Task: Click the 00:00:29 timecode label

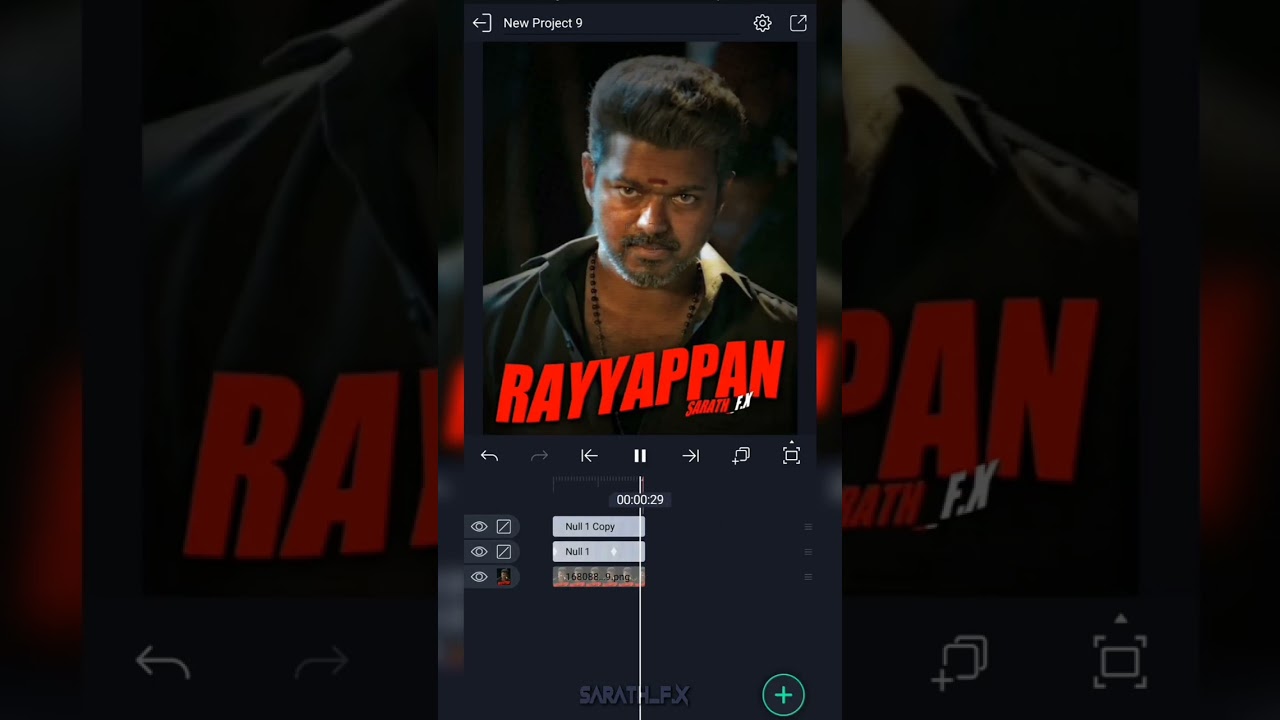Action: (640, 500)
